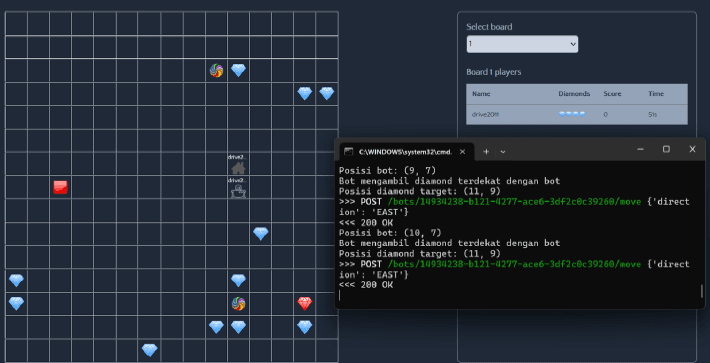This screenshot has width=710, height=363.
Task: Click the score value 0 for drive2011
Action: pyautogui.click(x=605, y=115)
